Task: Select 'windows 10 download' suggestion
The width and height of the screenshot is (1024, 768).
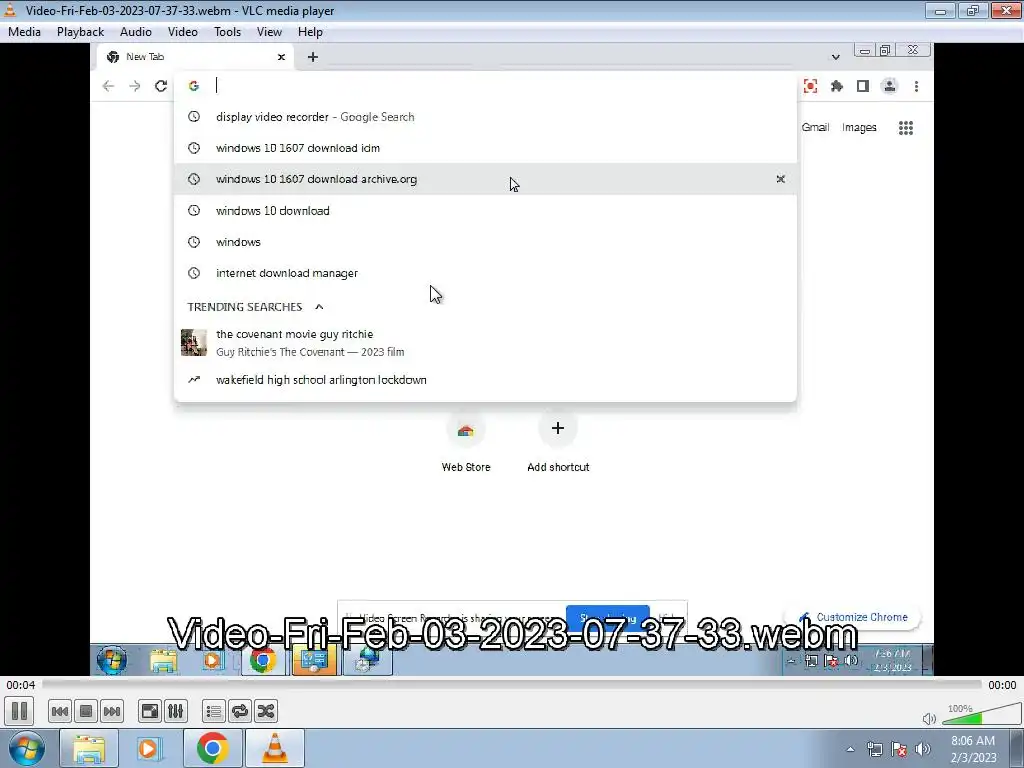Action: pos(485,211)
